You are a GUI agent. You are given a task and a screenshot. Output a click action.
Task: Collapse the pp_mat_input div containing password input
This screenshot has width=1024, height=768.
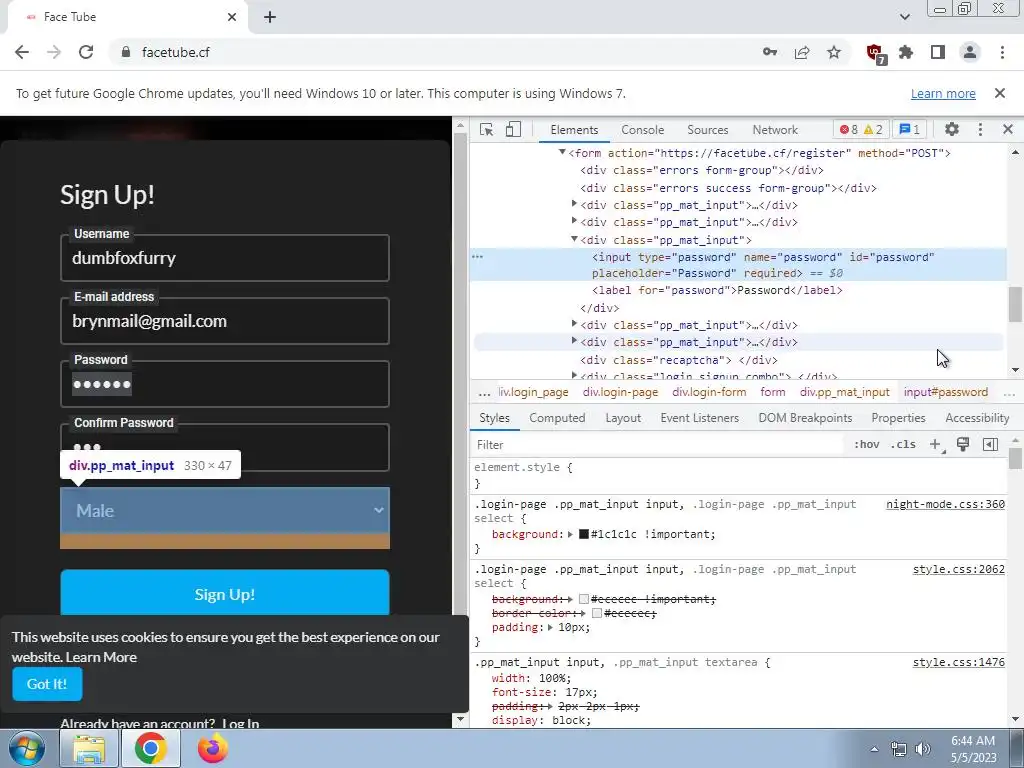(574, 239)
